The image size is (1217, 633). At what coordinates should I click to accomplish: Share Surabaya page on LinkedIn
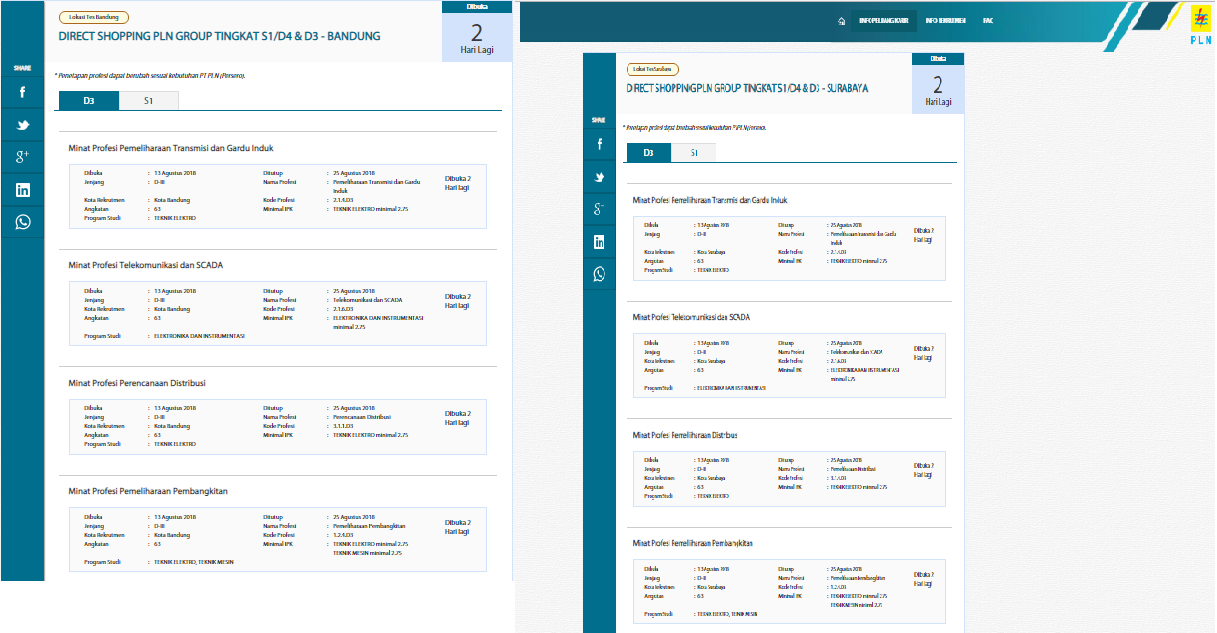[599, 242]
